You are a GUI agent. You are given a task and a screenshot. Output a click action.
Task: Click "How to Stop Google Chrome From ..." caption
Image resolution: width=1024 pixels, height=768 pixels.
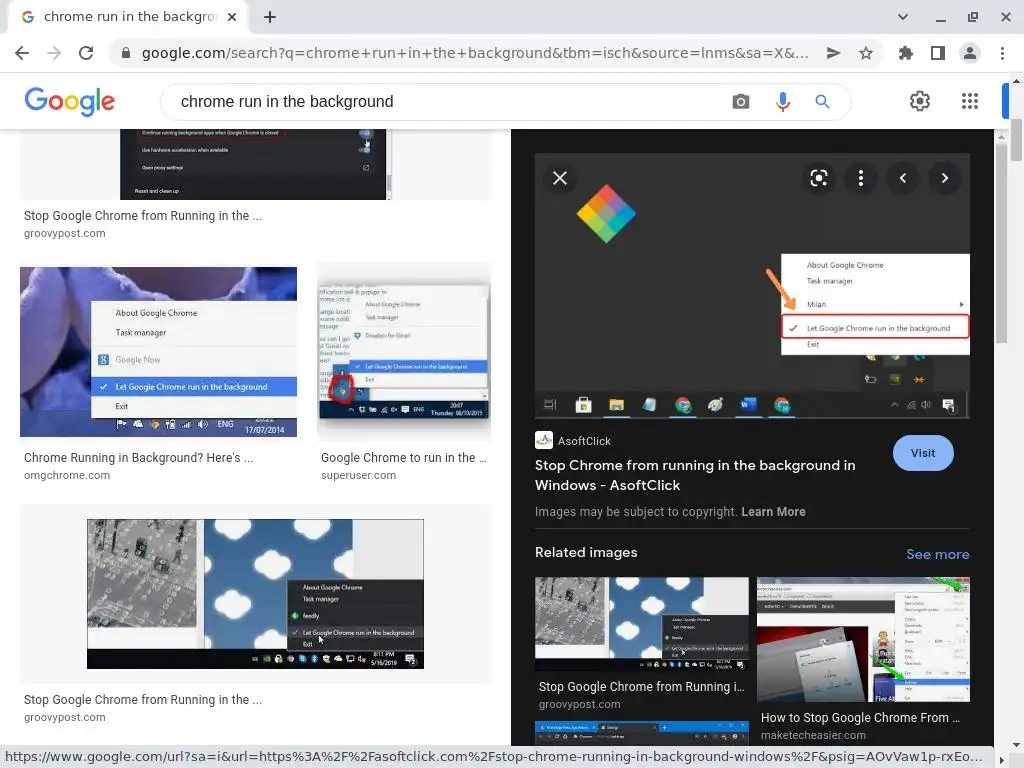click(860, 718)
